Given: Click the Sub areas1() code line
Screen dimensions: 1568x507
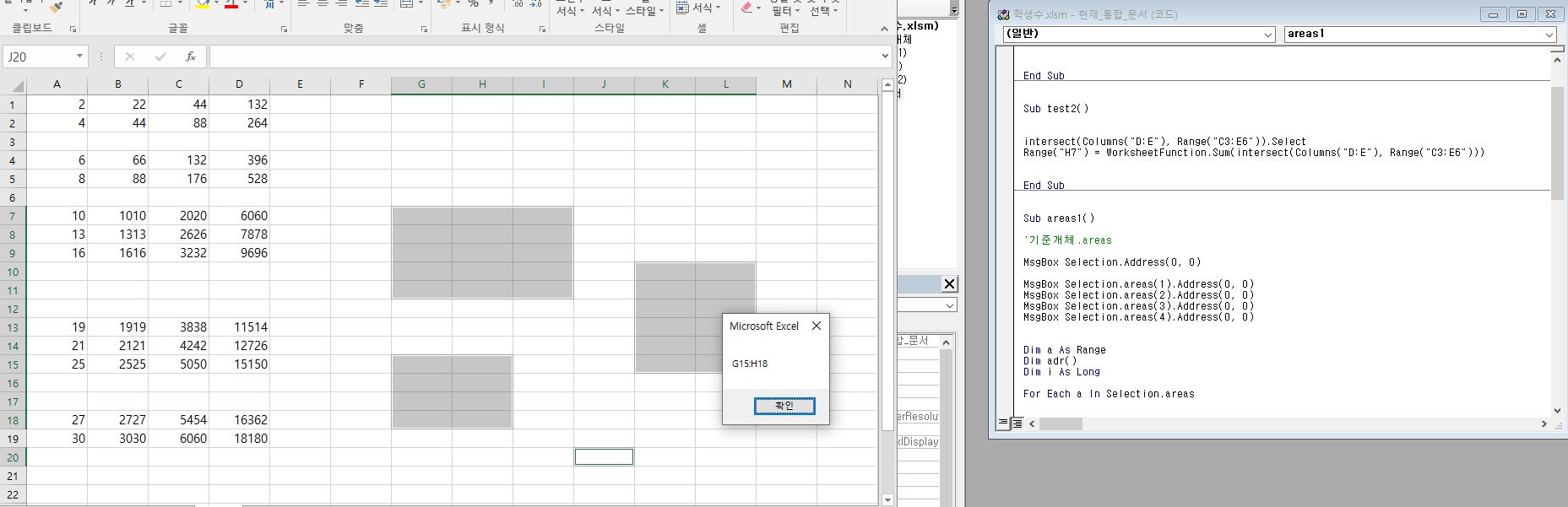Looking at the screenshot, I should pos(1059,218).
